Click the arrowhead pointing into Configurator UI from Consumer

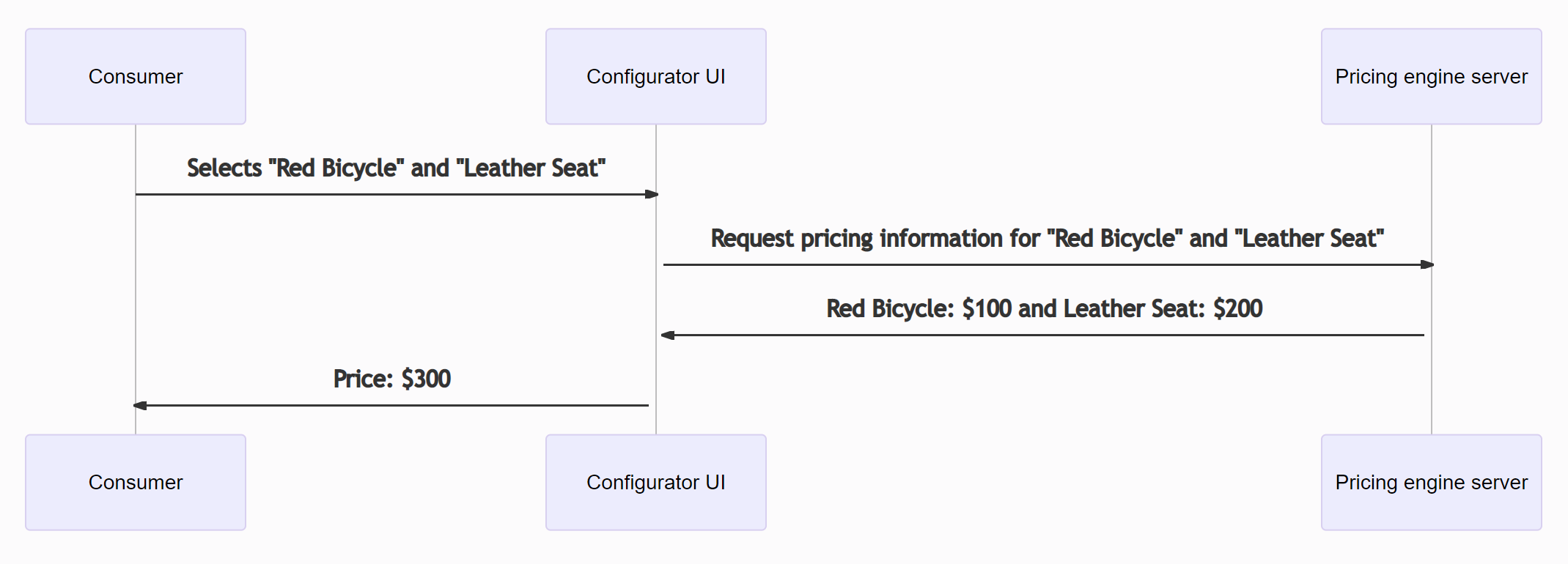[x=652, y=194]
